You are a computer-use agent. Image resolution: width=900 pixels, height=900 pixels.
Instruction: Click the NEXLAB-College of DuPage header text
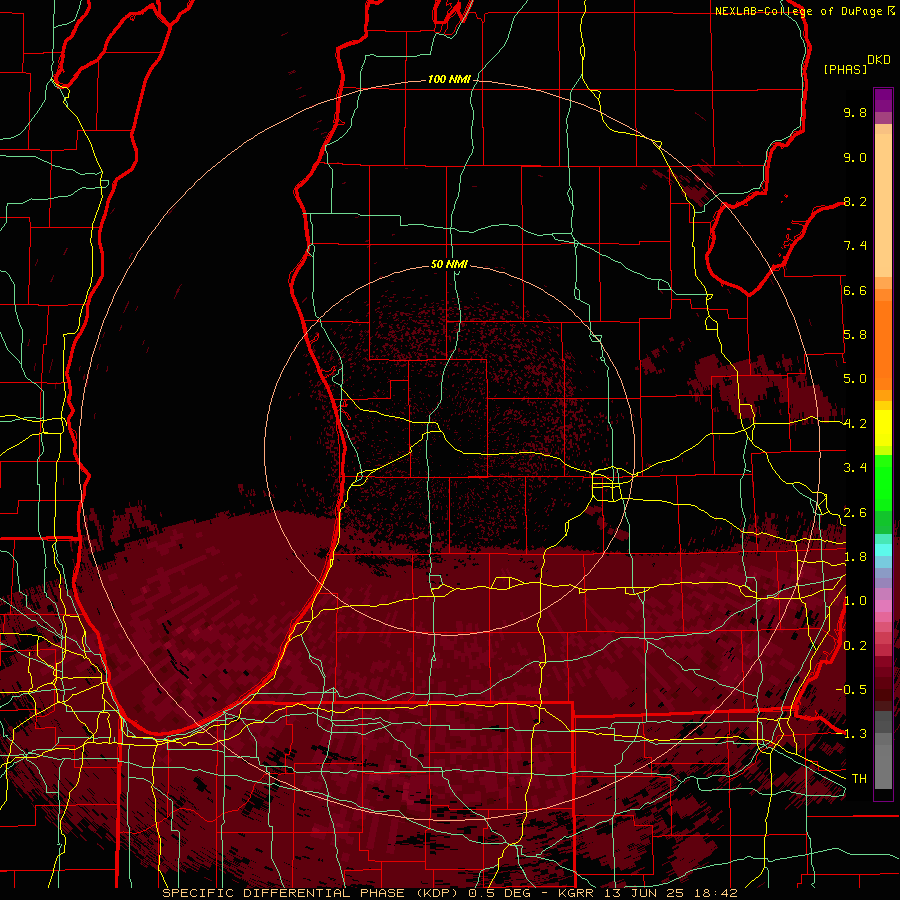798,11
